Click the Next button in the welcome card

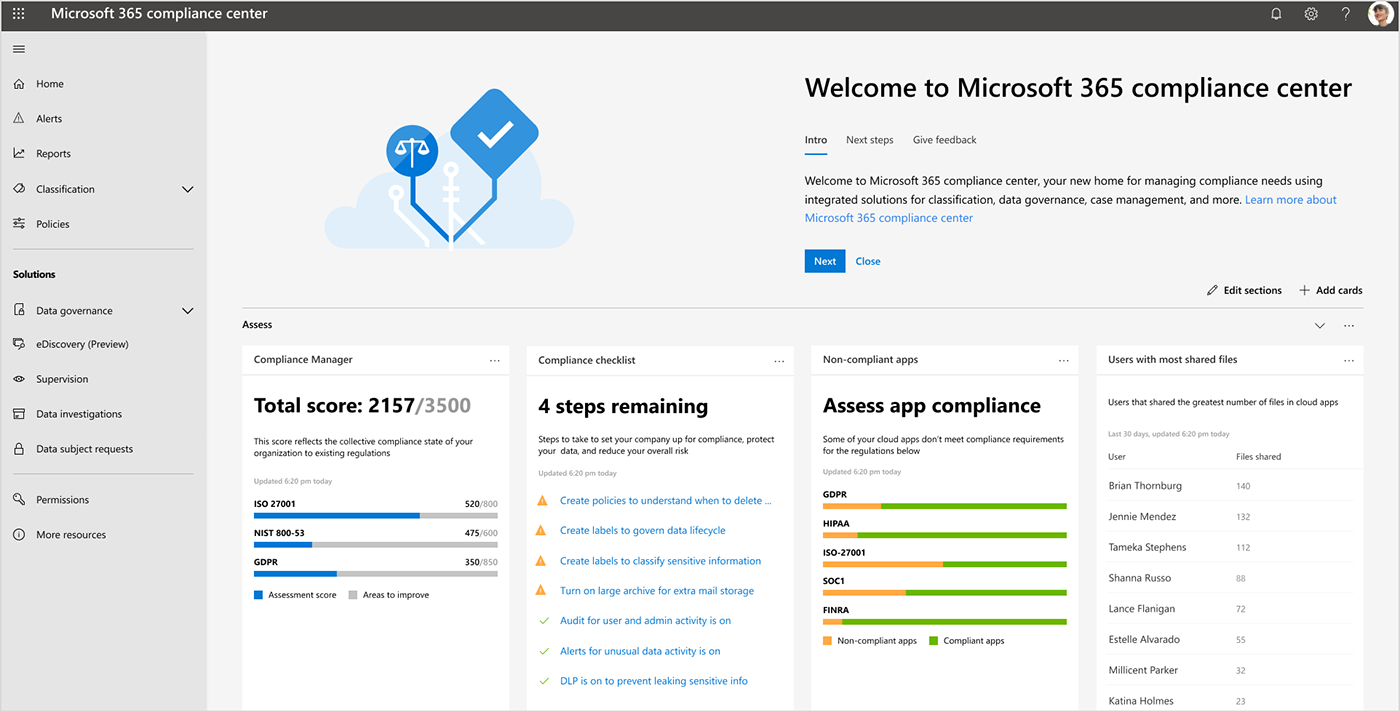point(824,261)
